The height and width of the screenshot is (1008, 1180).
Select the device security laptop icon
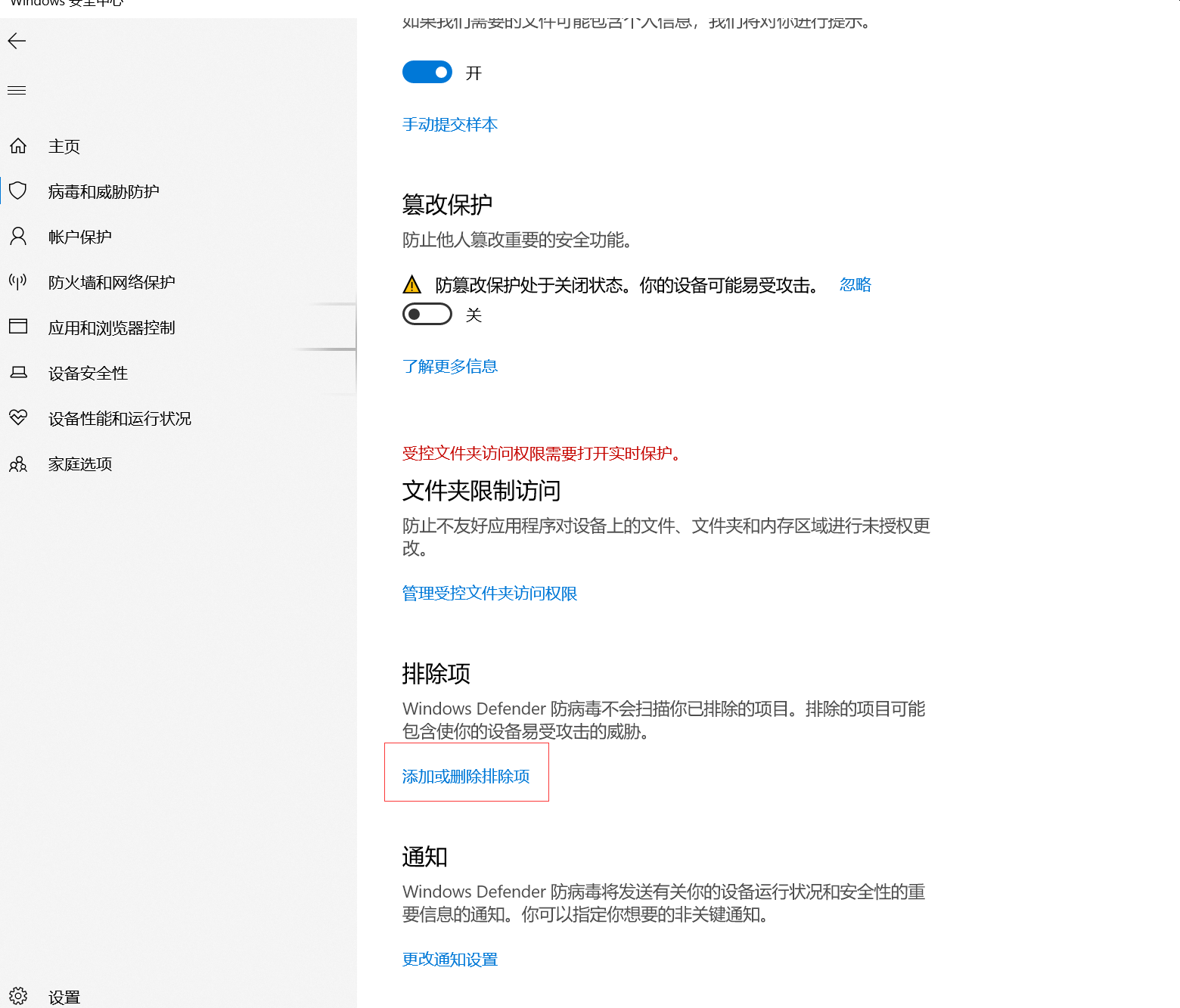(18, 373)
